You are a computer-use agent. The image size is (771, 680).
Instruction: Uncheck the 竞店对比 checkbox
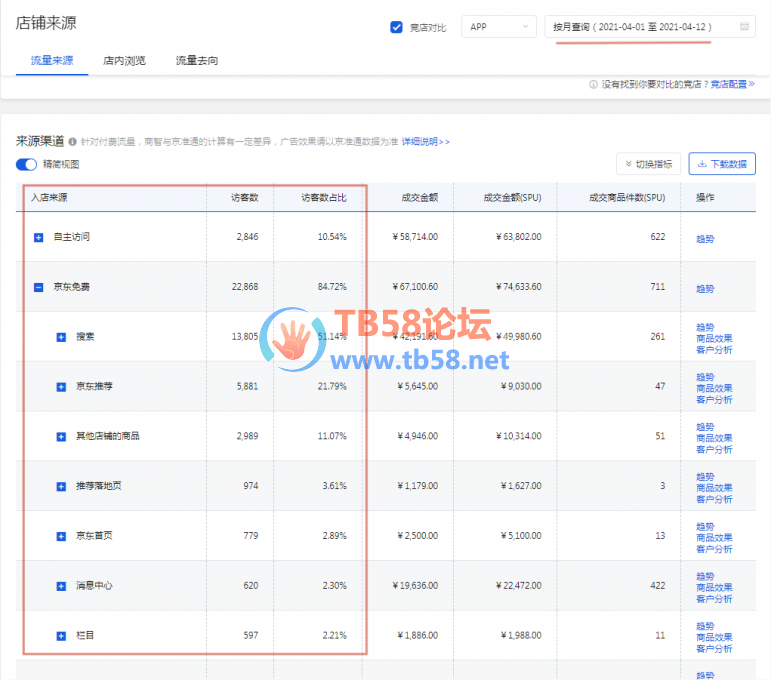coord(396,27)
